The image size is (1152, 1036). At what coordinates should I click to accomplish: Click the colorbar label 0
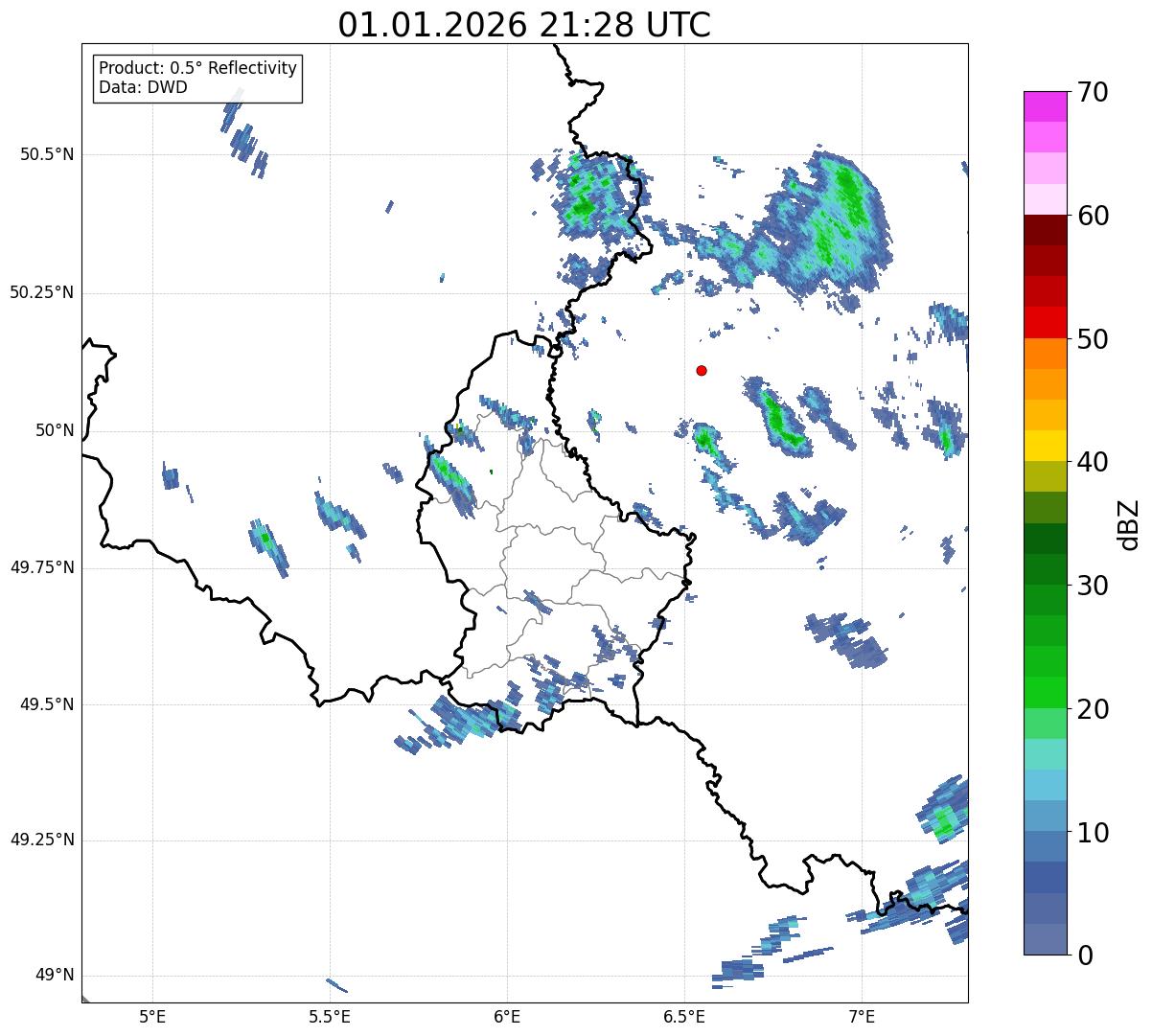coord(1085,955)
